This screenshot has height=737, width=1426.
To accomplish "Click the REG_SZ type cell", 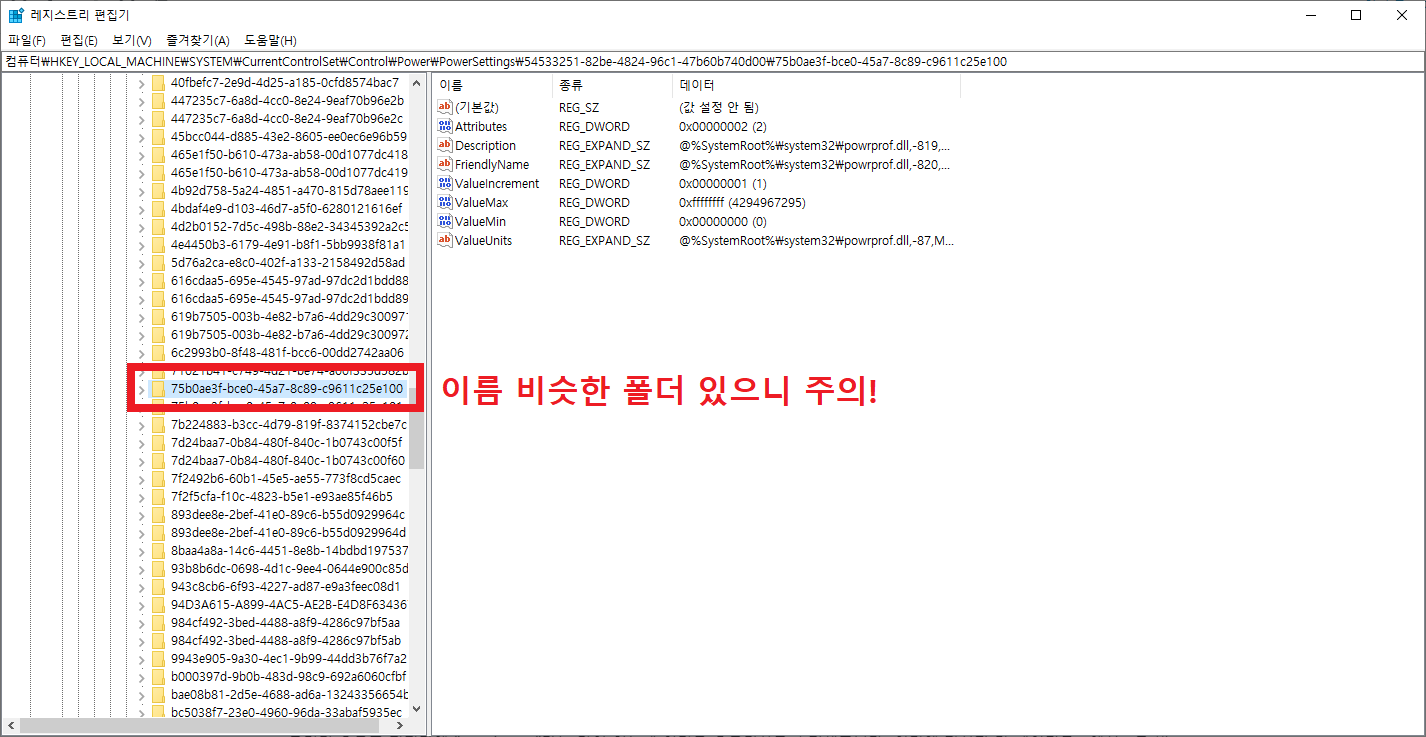I will pyautogui.click(x=579, y=108).
